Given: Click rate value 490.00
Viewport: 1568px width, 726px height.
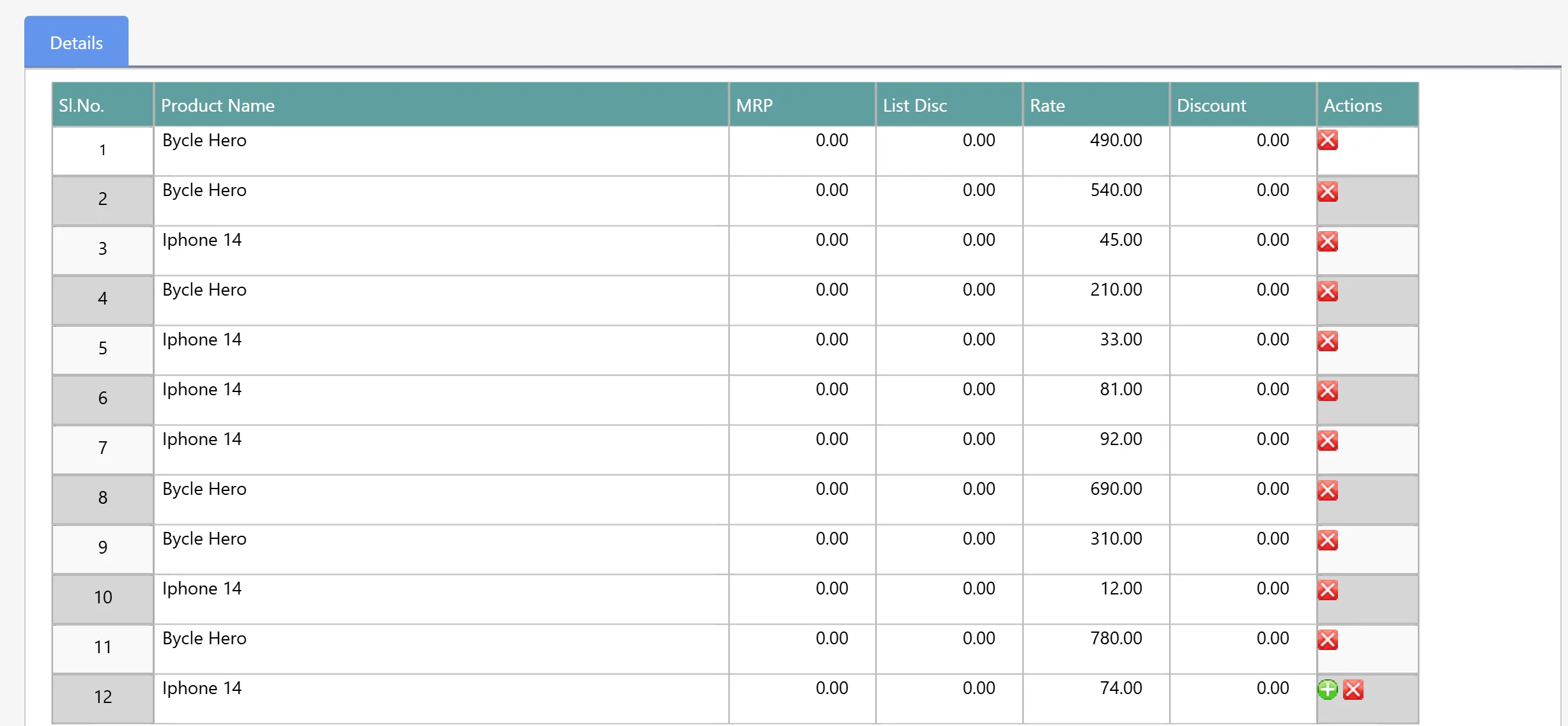Looking at the screenshot, I should [x=1116, y=140].
